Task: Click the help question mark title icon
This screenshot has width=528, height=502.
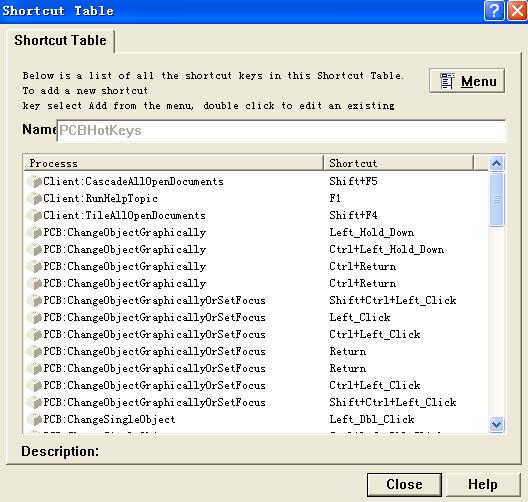Action: coord(494,11)
